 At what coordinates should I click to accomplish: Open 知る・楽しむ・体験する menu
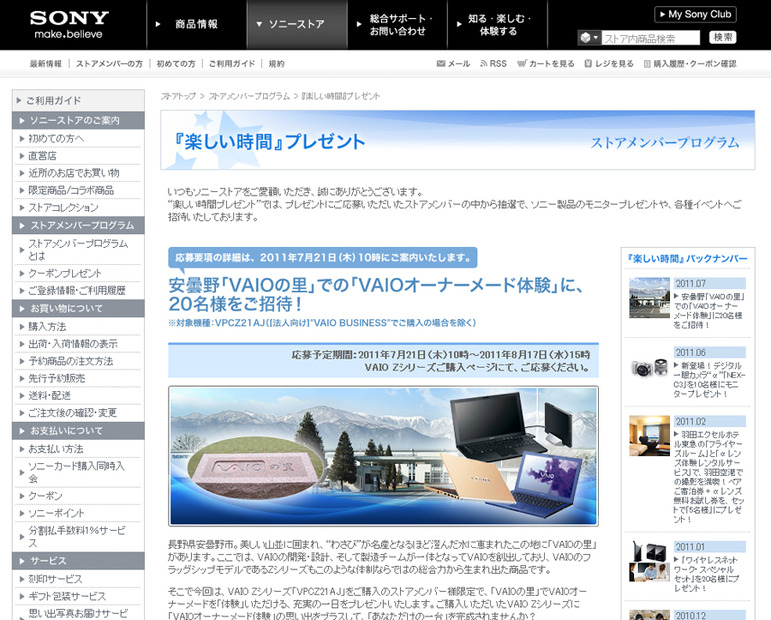tap(498, 25)
